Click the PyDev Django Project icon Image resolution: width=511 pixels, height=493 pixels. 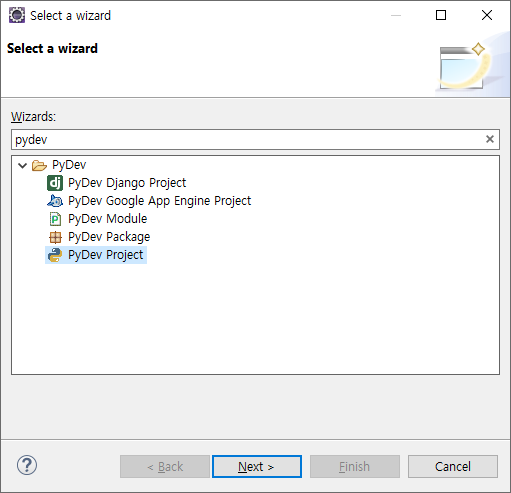[x=55, y=183]
